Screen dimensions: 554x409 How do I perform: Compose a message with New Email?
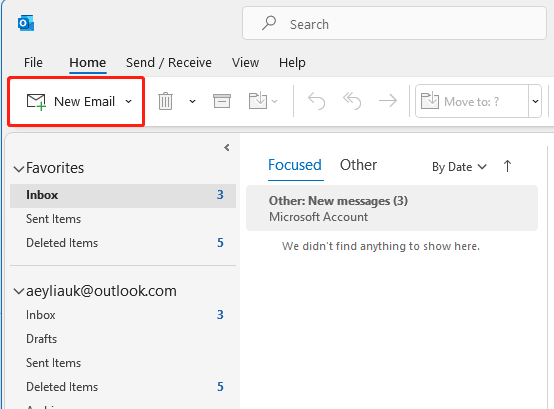71,102
